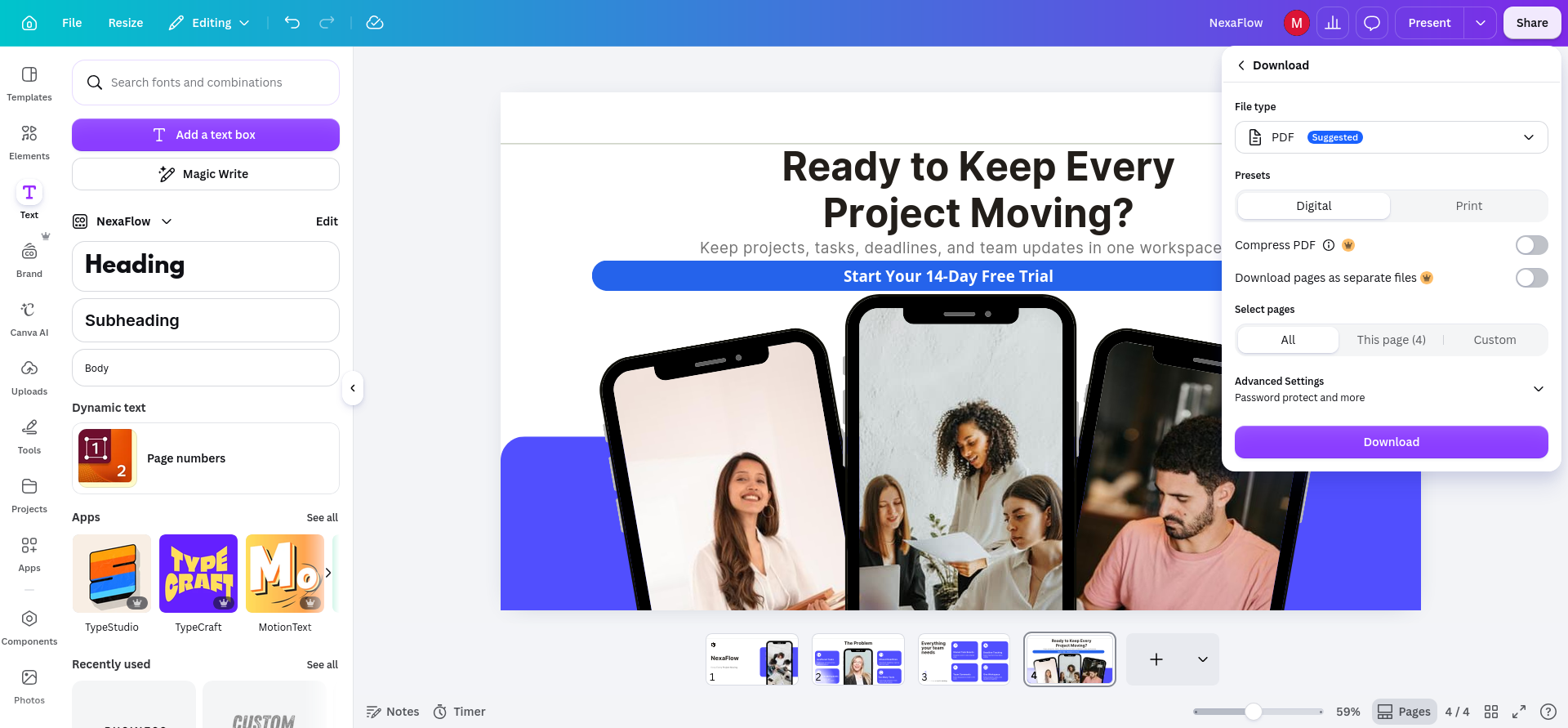Adjust the zoom slider handle
The image size is (1568, 728).
(x=1253, y=712)
